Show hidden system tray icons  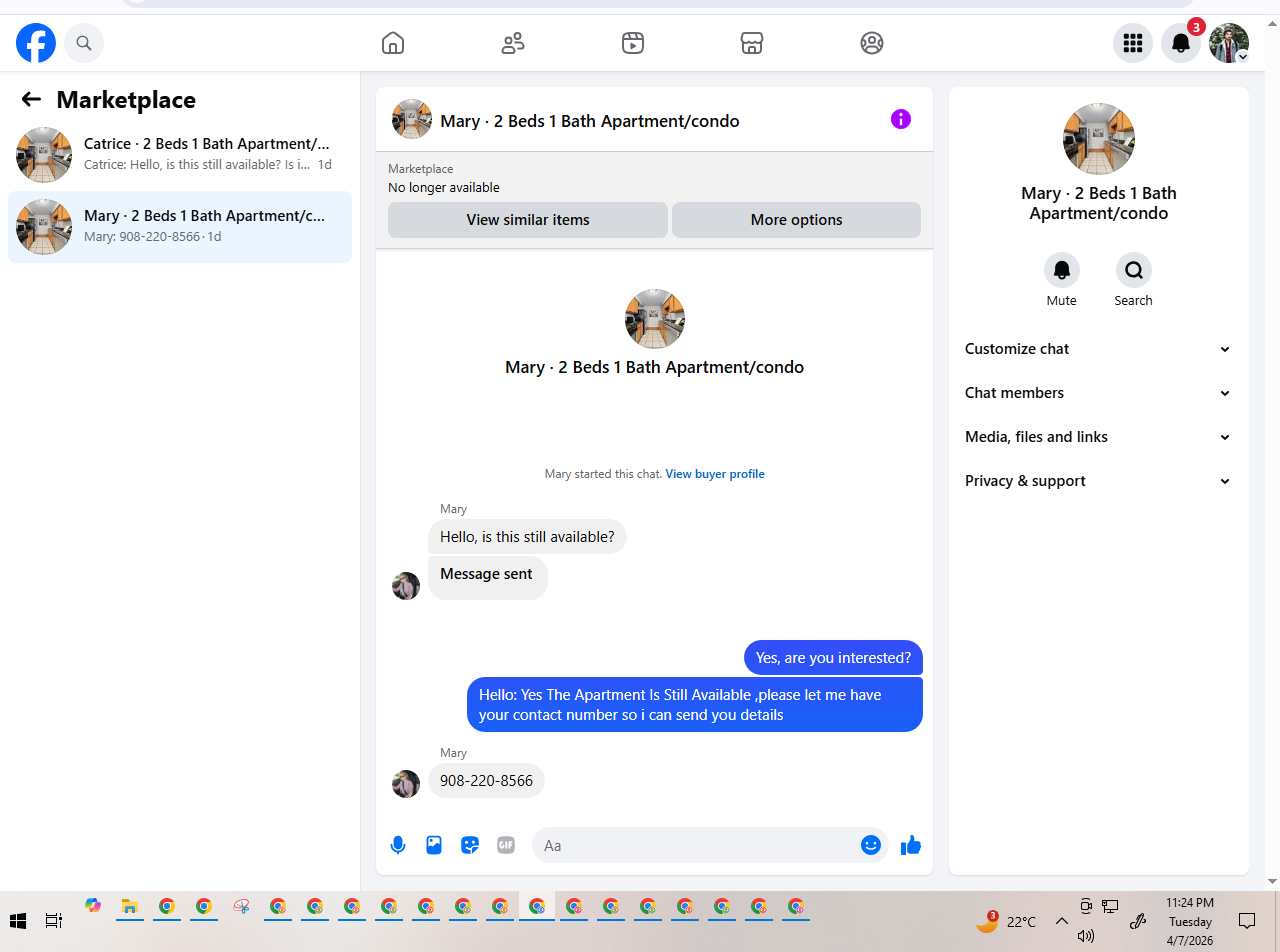[x=1062, y=921]
